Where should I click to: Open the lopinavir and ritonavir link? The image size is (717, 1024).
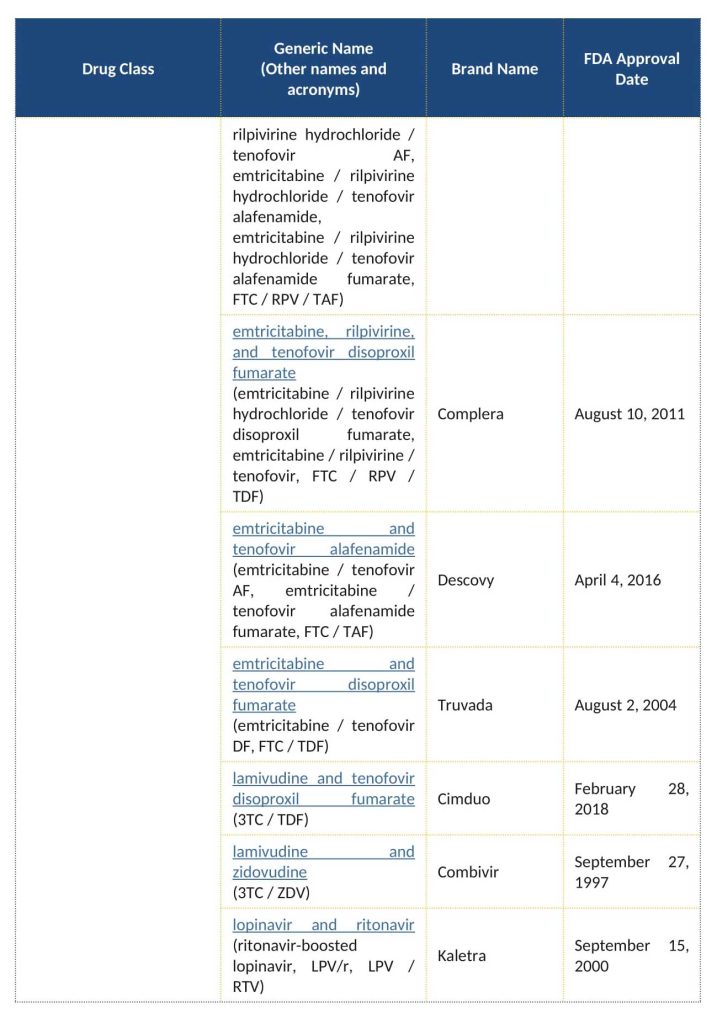pyautogui.click(x=323, y=925)
